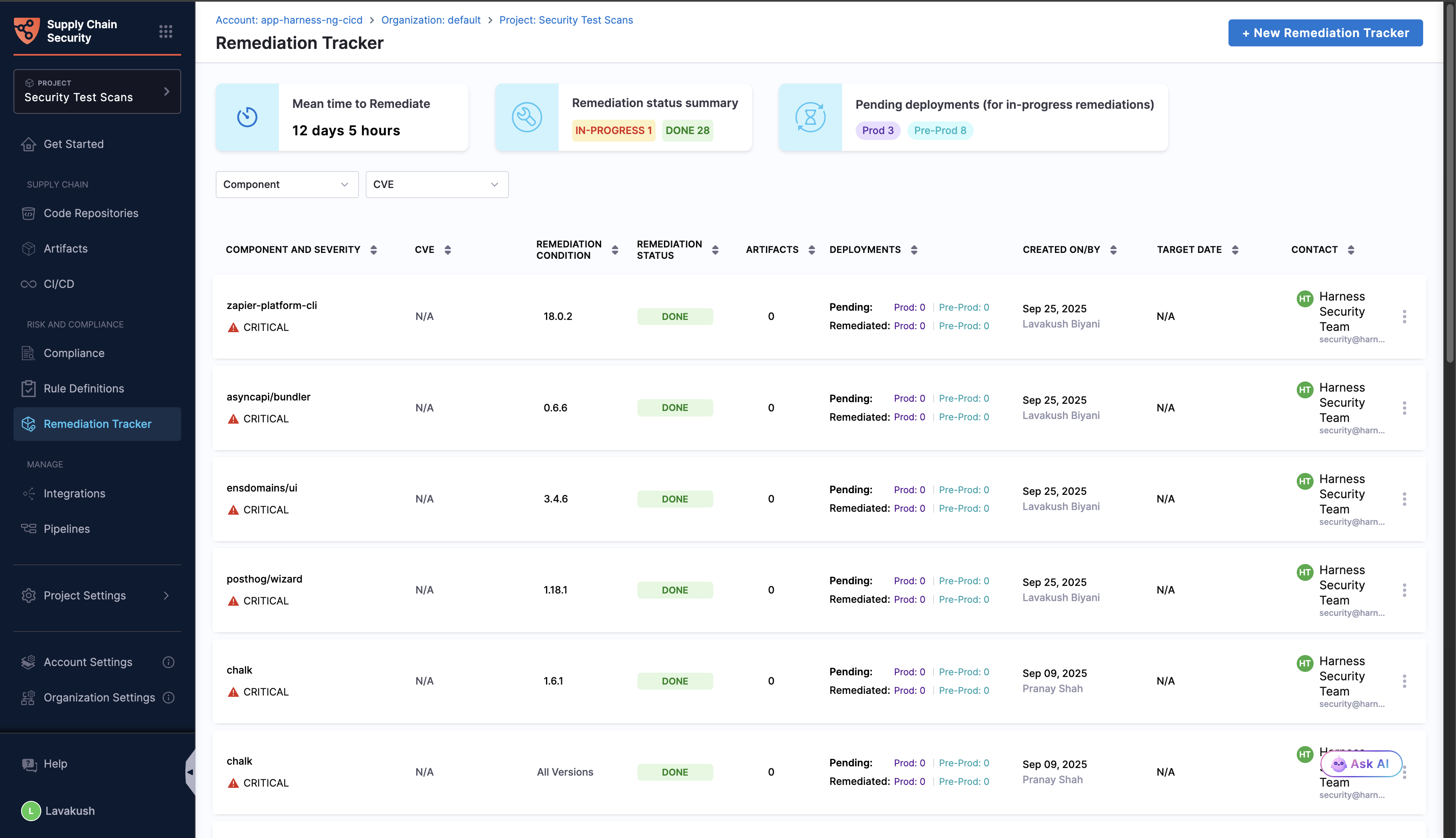Screen dimensions: 1456x838
Task: Click New Remediation Tracker button
Action: 1325,33
